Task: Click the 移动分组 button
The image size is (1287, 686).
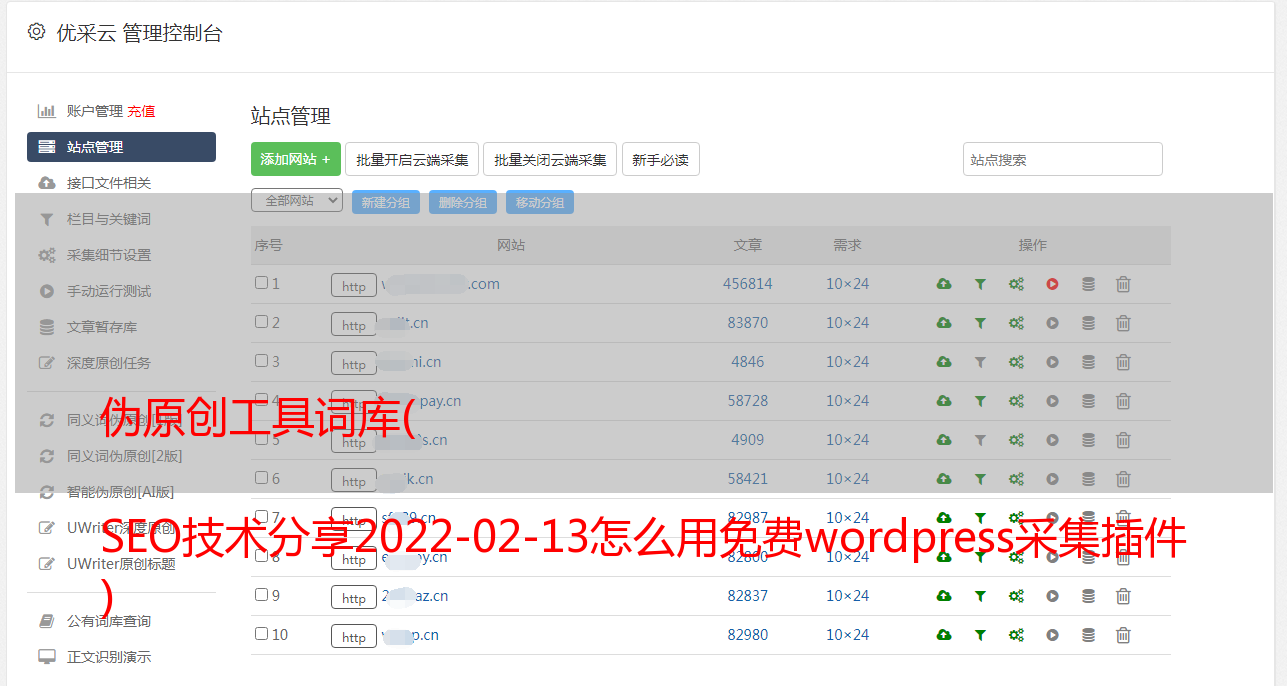Action: (540, 202)
